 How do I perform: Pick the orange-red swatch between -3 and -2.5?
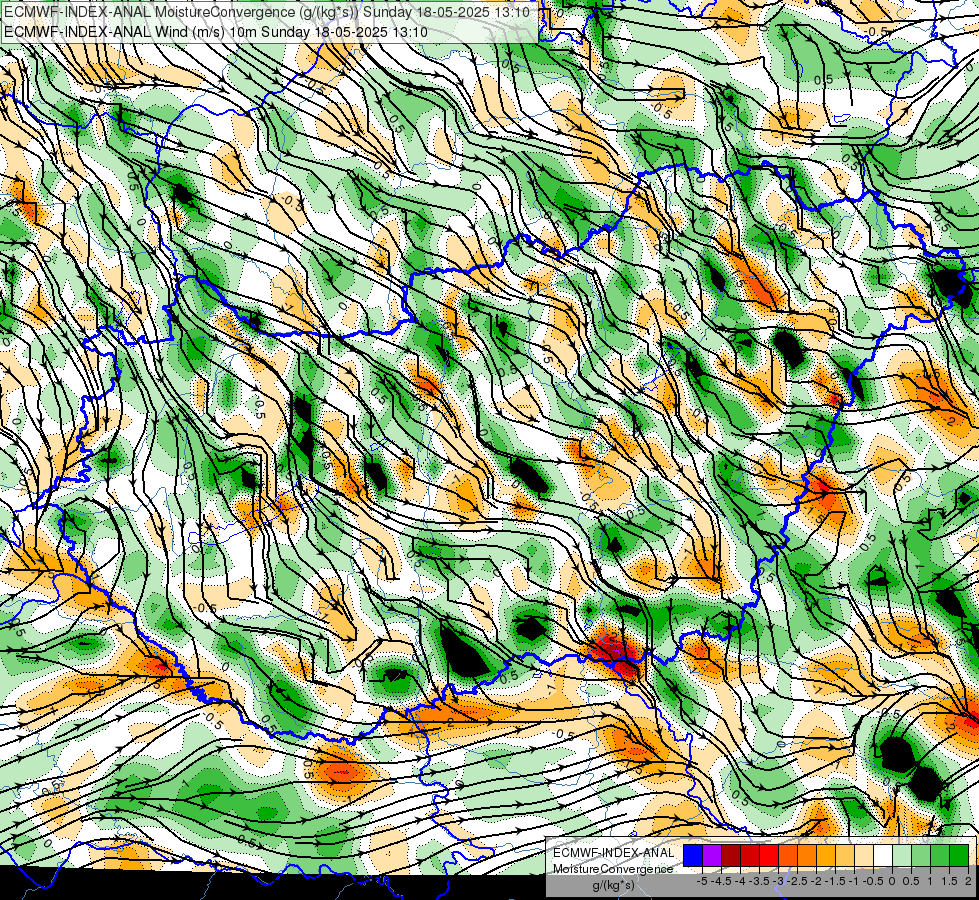788,856
